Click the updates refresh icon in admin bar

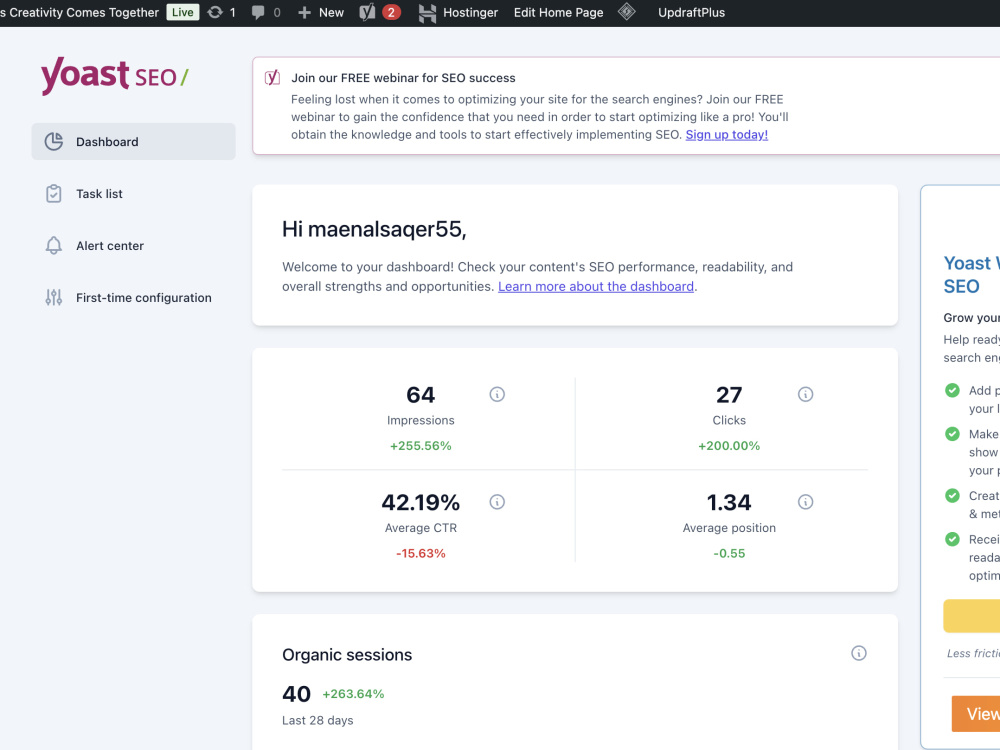coord(215,12)
